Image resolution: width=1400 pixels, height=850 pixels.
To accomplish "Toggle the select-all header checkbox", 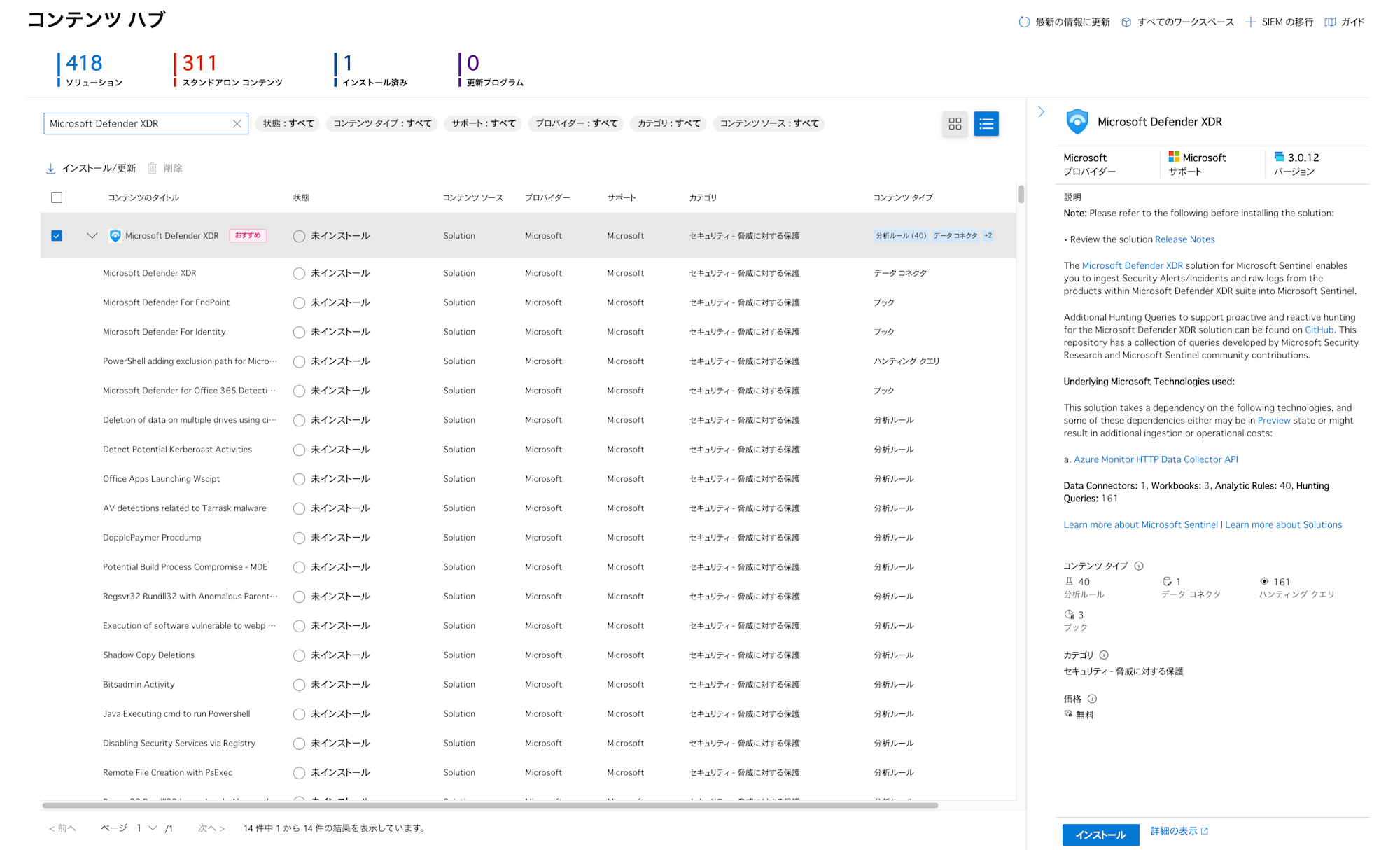I will tap(57, 197).
